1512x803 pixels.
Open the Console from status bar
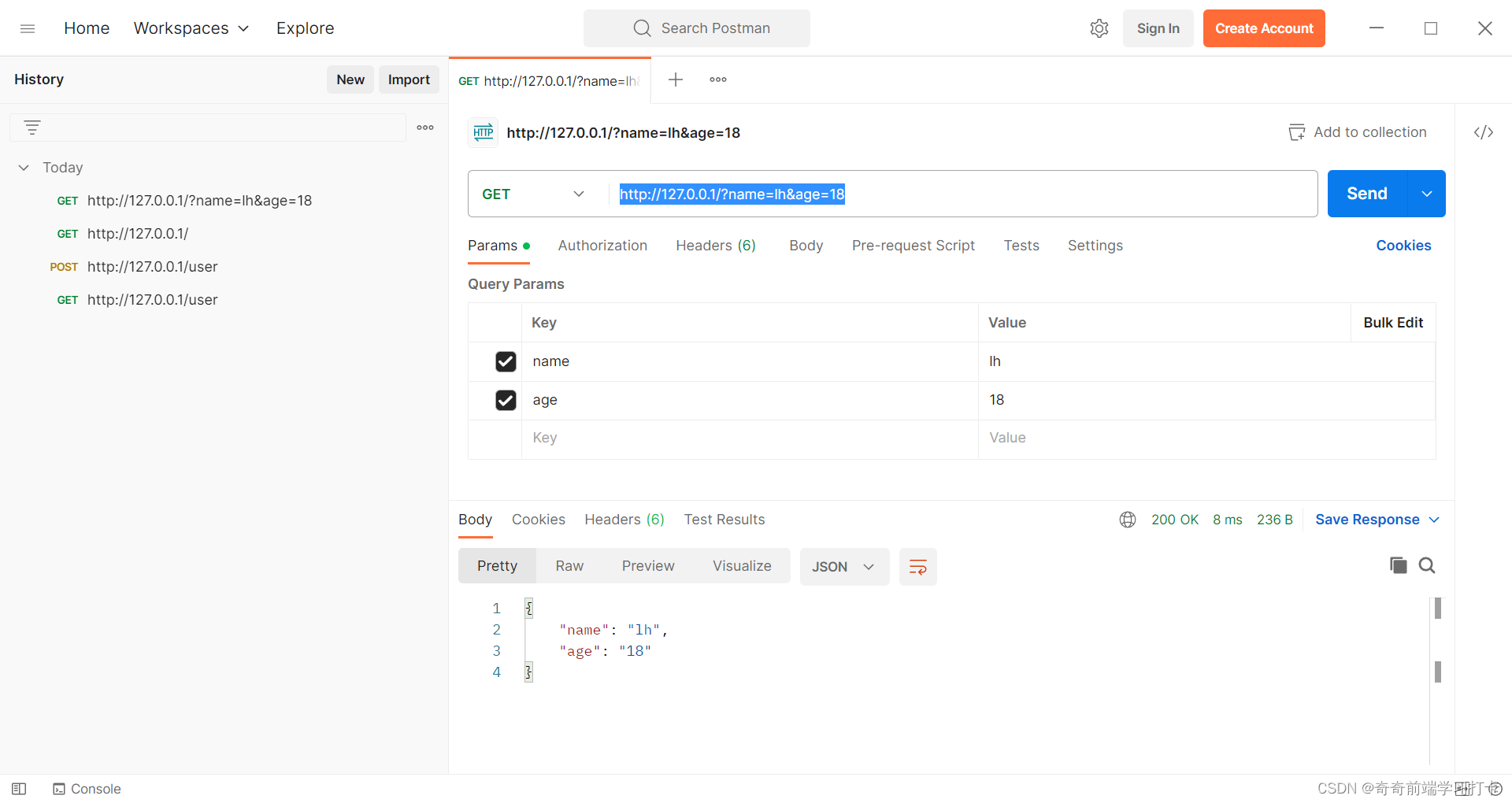click(87, 789)
